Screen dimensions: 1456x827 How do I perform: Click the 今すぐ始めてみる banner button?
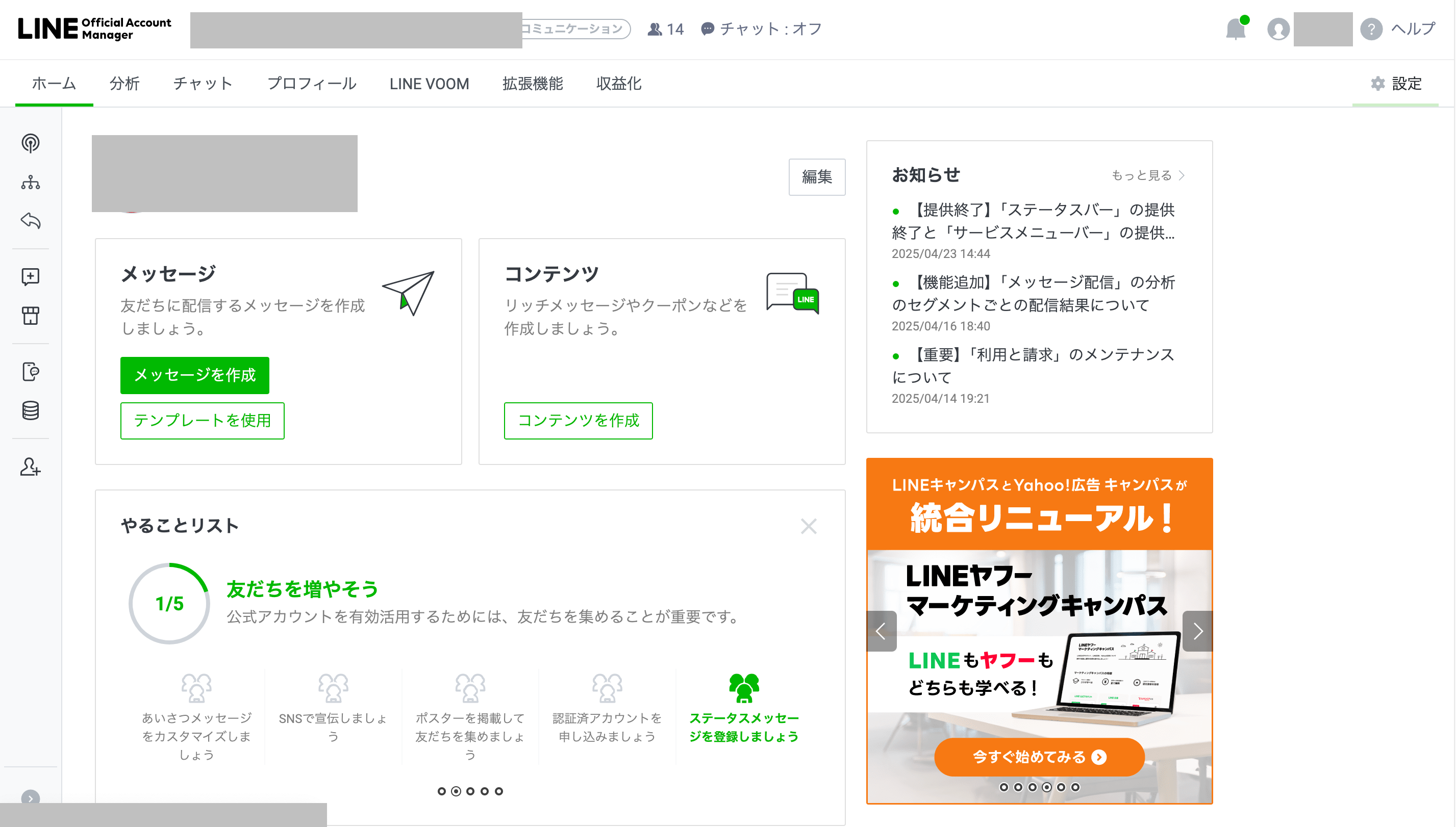pos(1039,757)
